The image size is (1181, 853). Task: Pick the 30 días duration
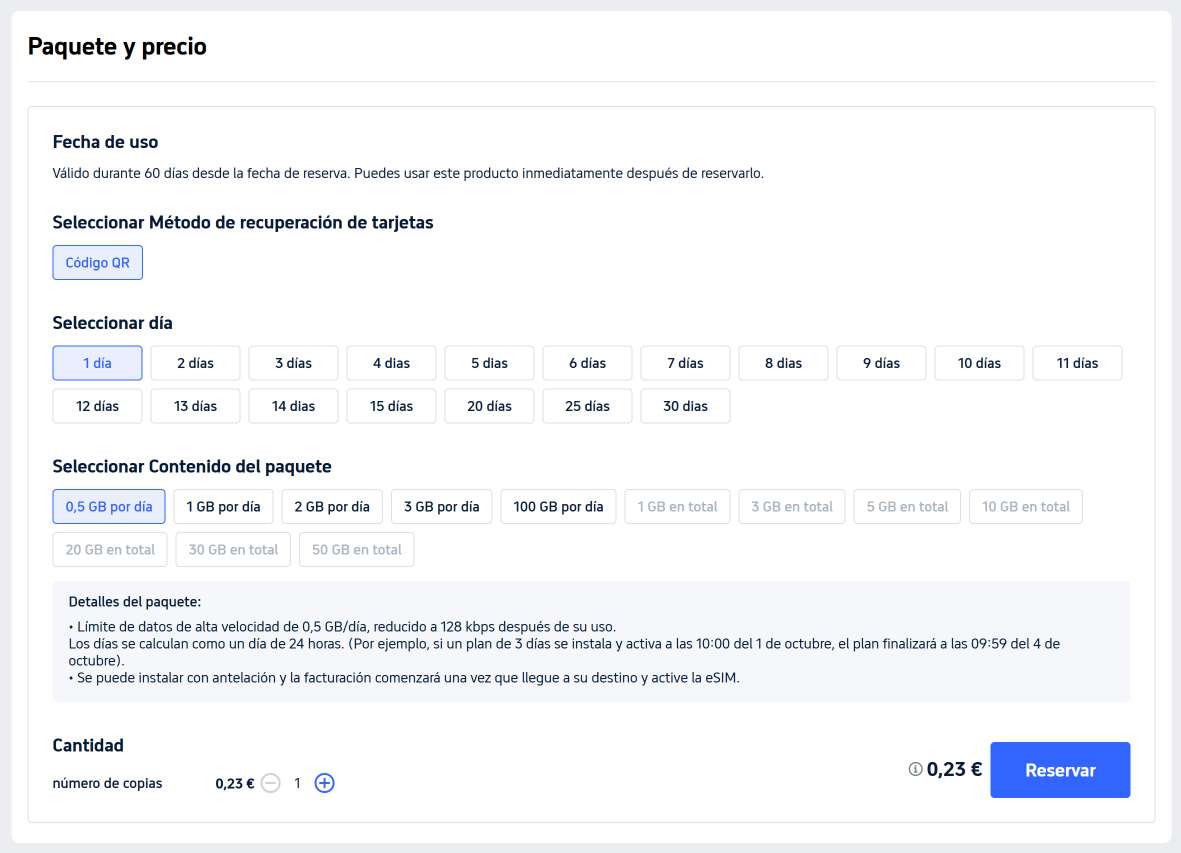(685, 406)
